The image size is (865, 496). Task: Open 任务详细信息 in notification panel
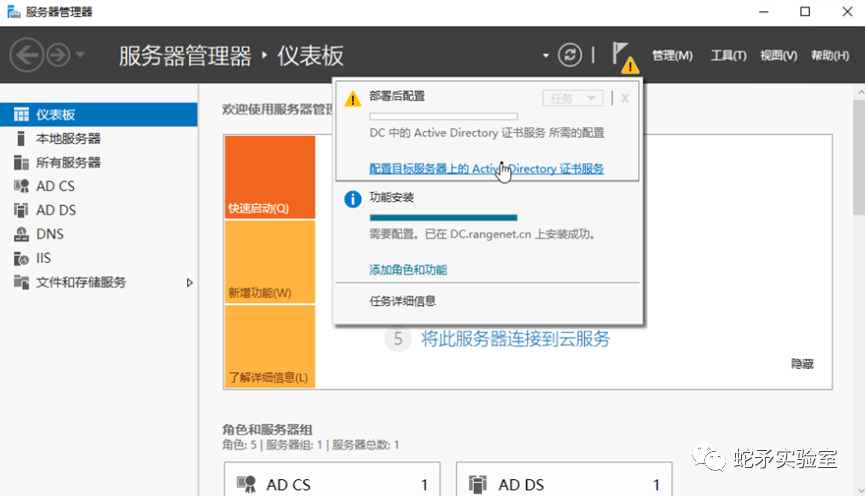coord(402,301)
